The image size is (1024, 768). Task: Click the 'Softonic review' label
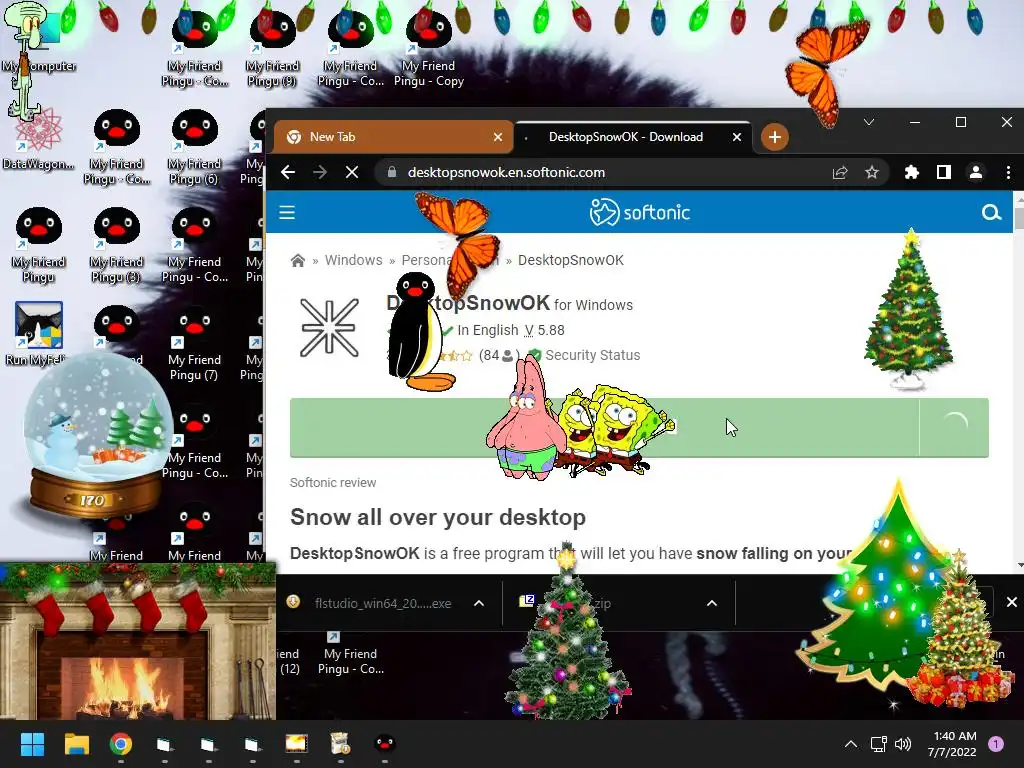333,483
